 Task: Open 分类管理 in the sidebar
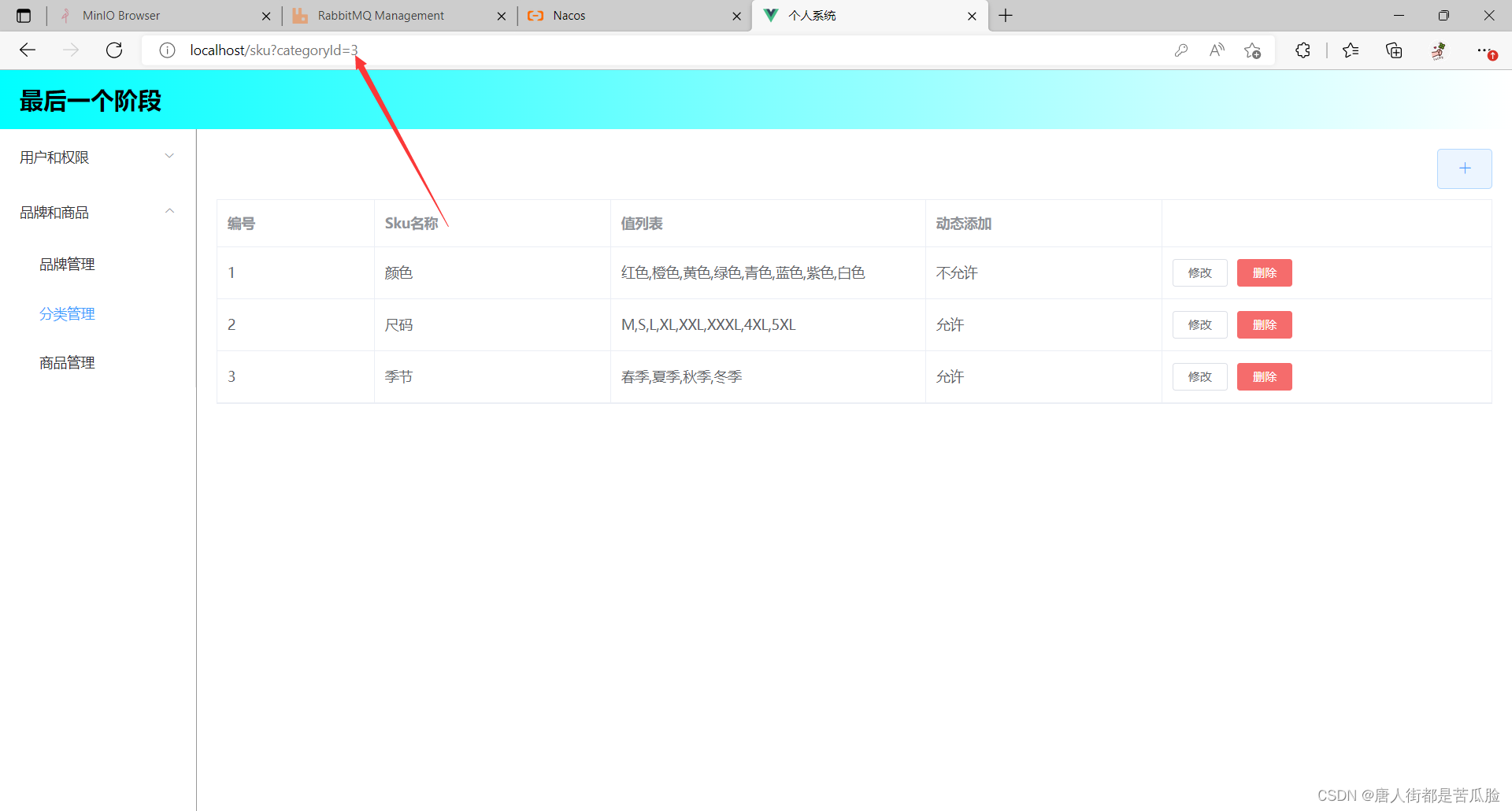[98, 313]
